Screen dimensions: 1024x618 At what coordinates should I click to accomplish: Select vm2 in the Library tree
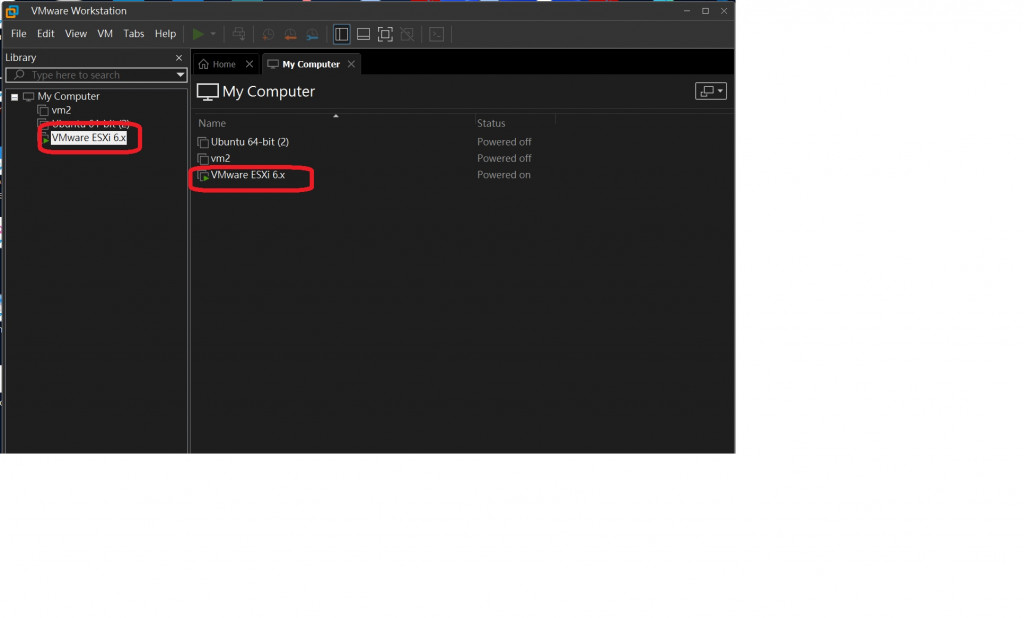point(61,110)
